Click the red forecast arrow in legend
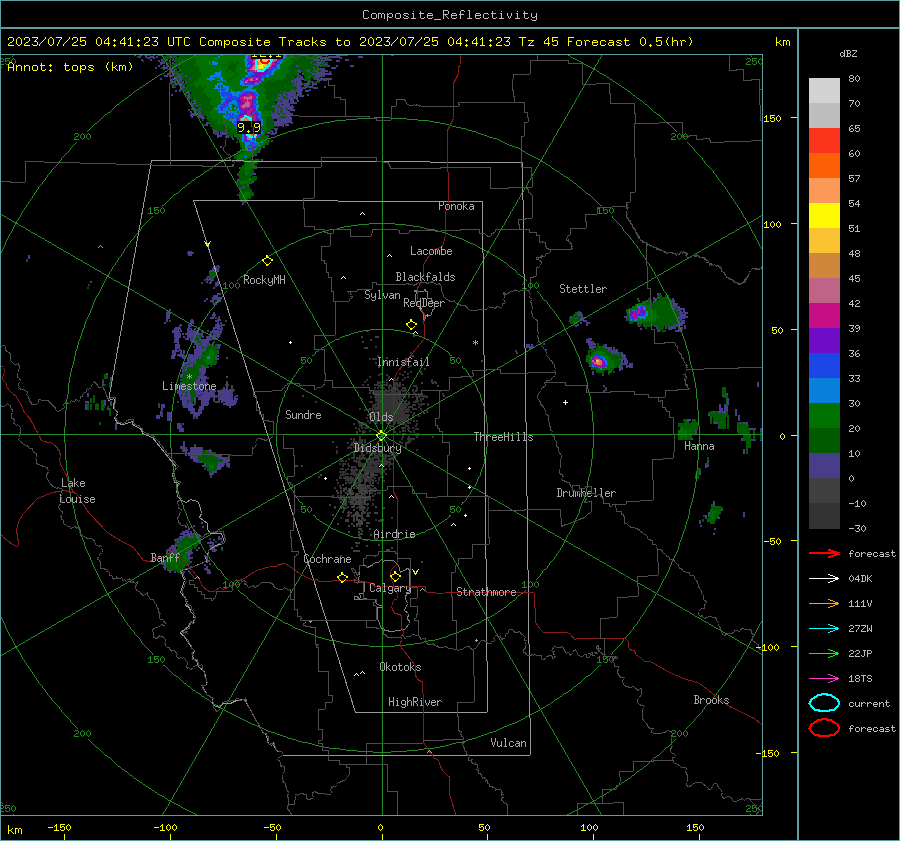 coord(824,553)
